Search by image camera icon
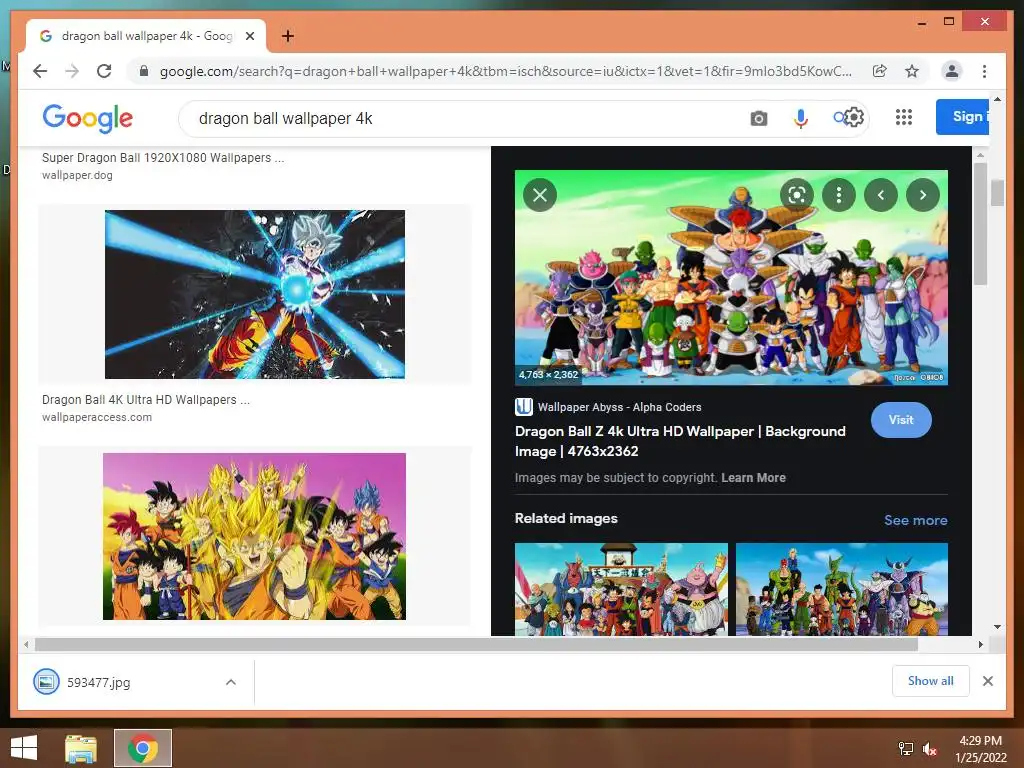The image size is (1024, 768). point(758,118)
